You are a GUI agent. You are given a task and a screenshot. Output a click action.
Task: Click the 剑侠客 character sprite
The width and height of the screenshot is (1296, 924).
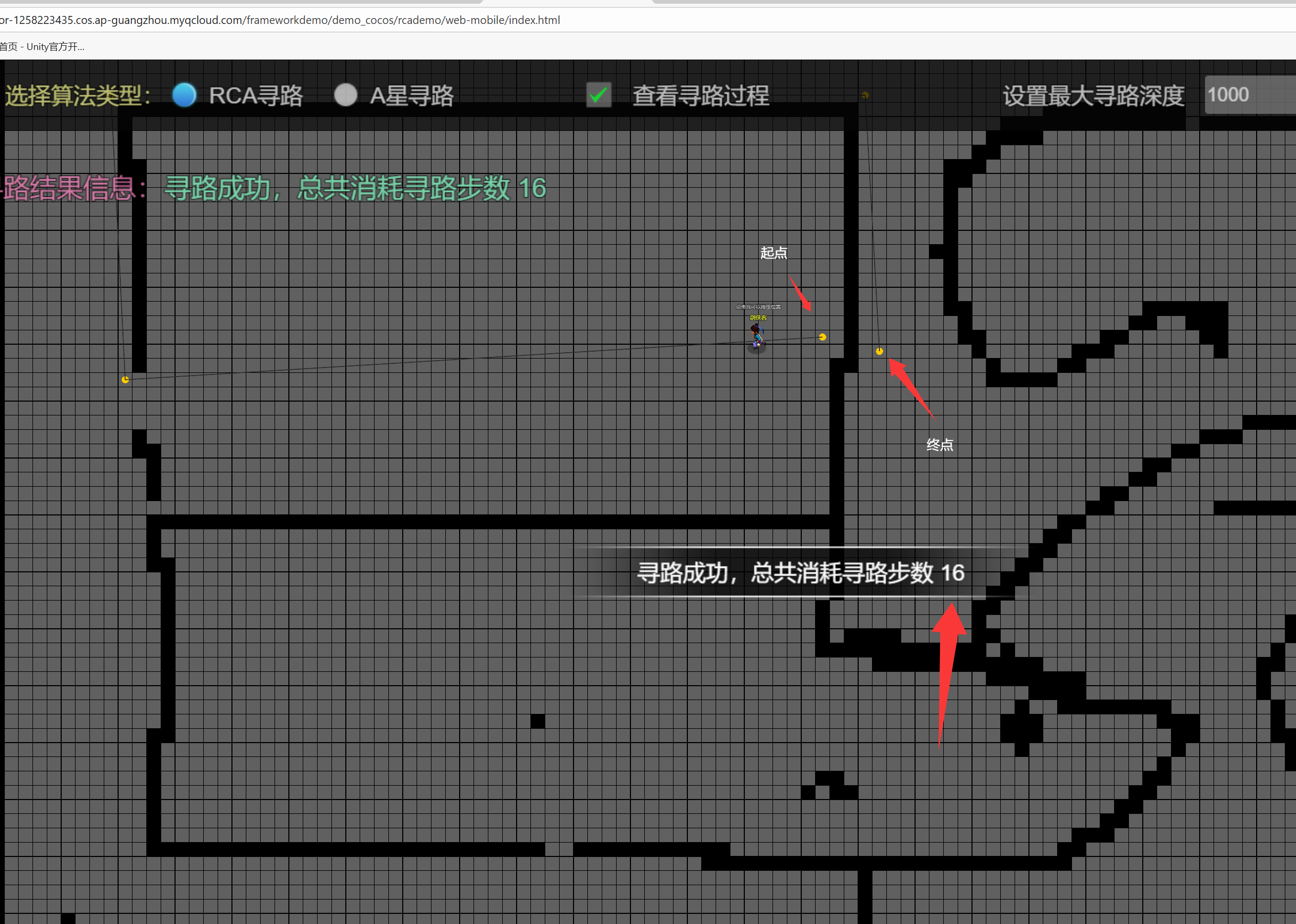pyautogui.click(x=757, y=336)
